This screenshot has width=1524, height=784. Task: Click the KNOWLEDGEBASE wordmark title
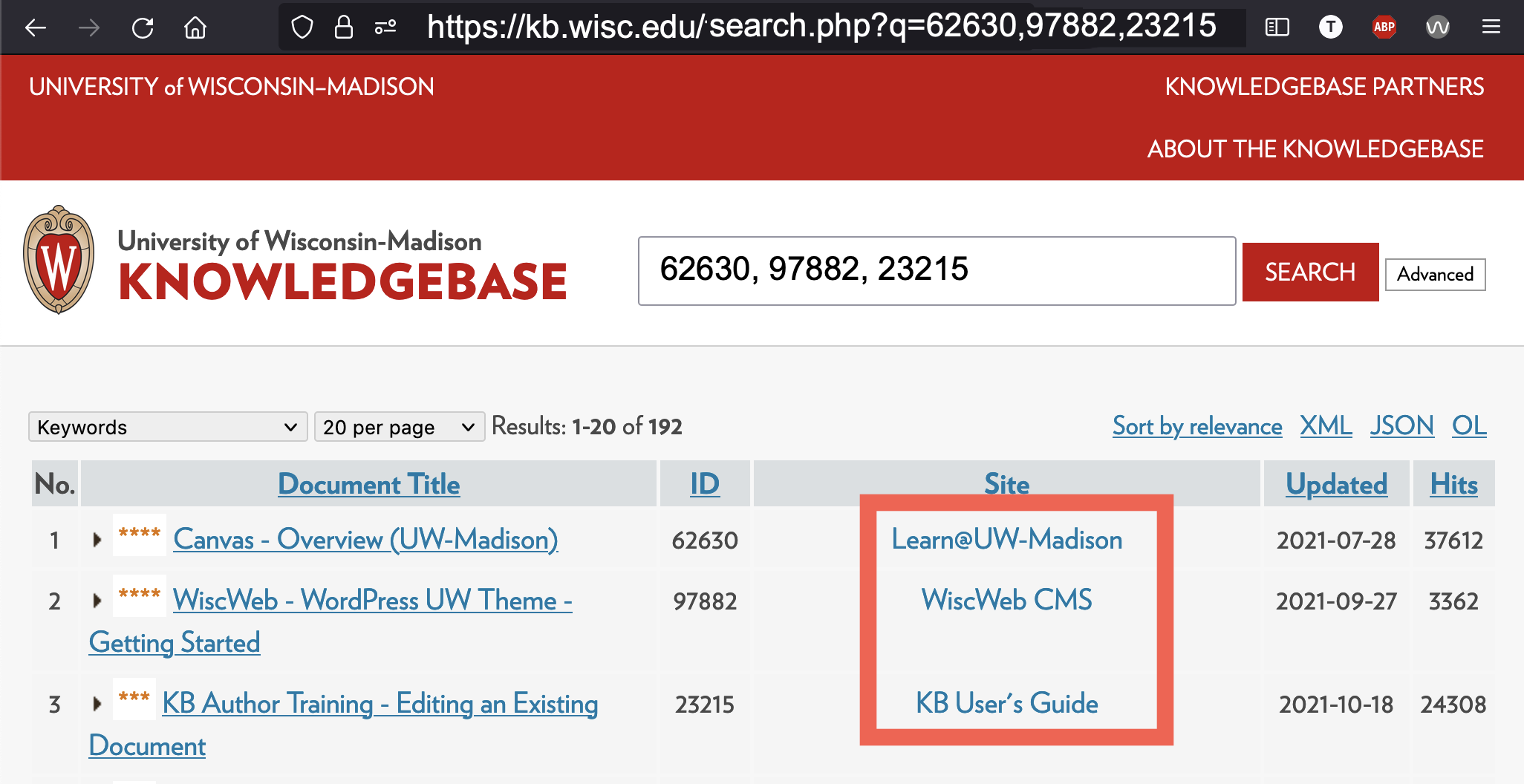pyautogui.click(x=343, y=282)
